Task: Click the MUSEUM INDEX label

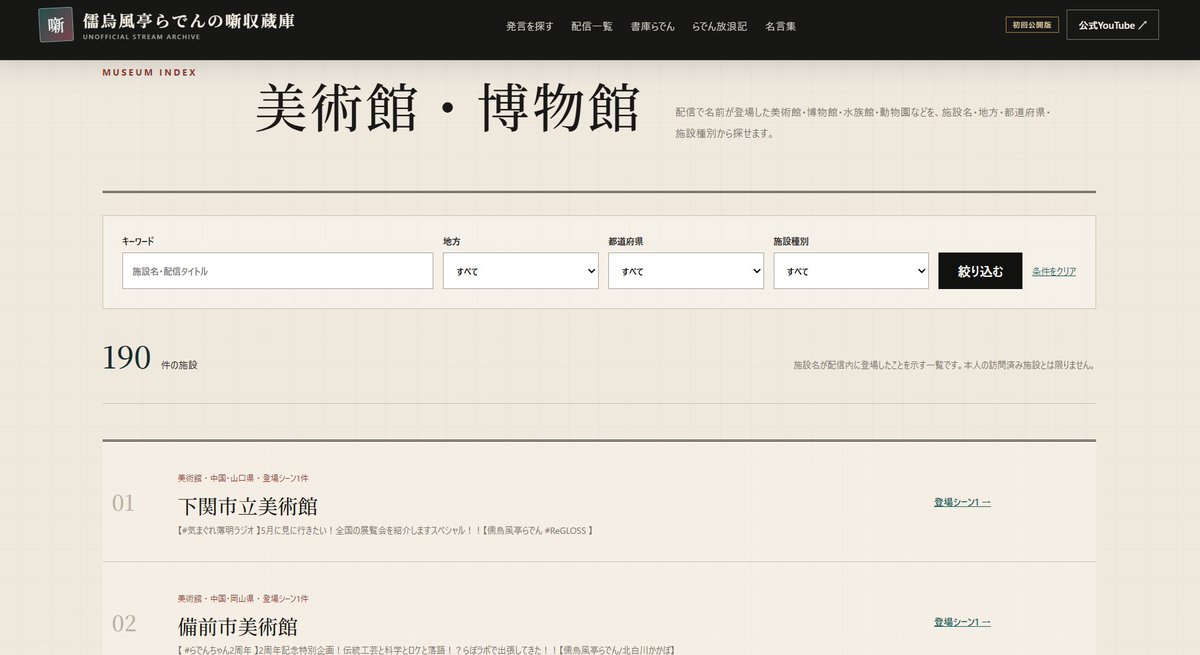Action: [x=149, y=73]
